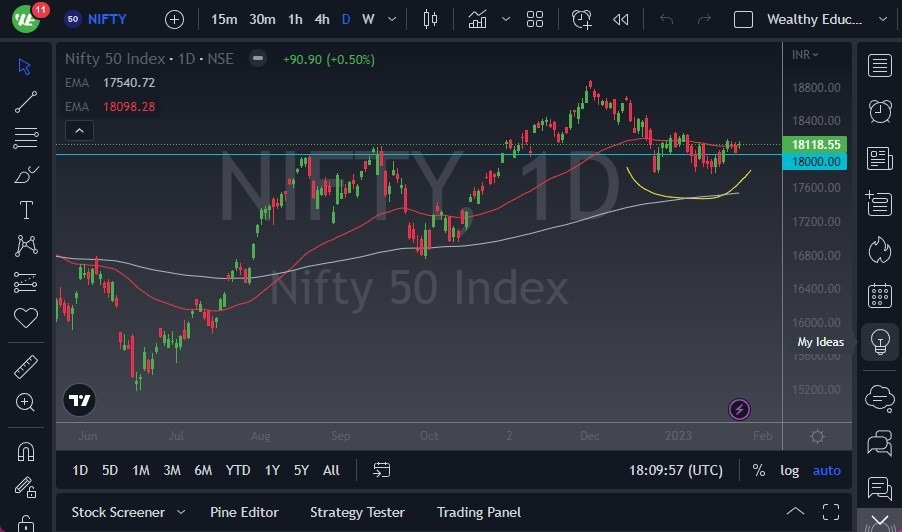Viewport: 902px width, 532px height.
Task: Open the public chats cloud icon
Action: [880, 397]
